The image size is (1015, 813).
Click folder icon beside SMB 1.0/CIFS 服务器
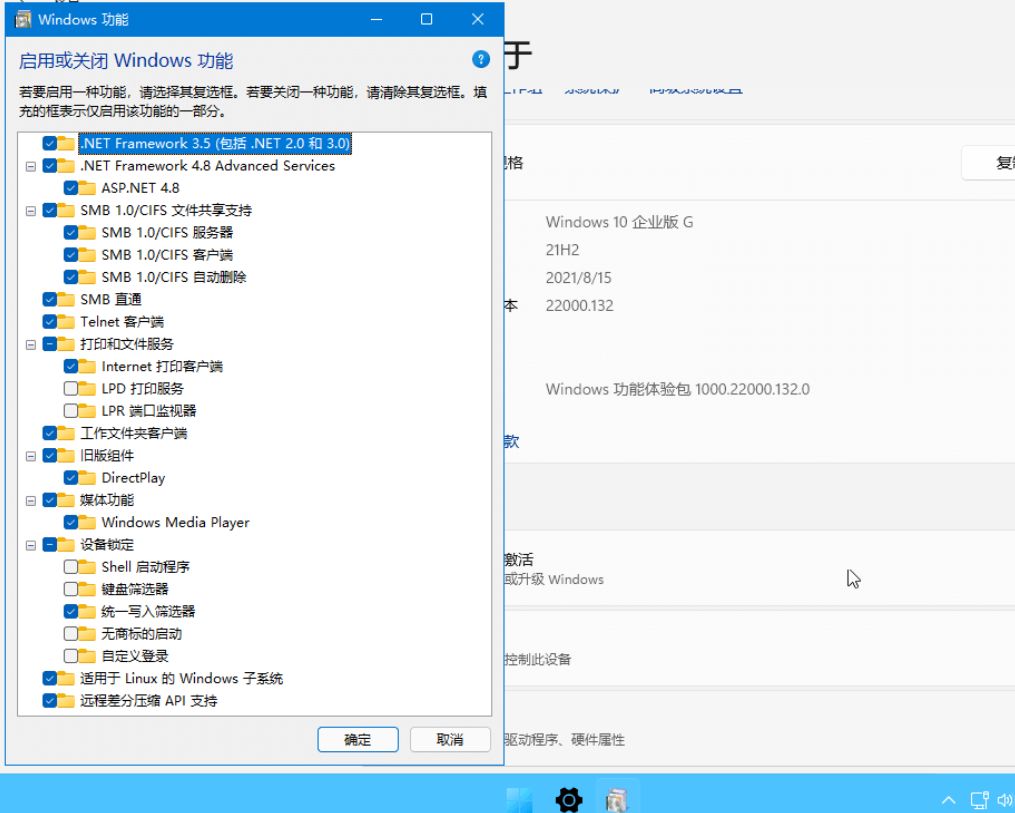click(87, 233)
